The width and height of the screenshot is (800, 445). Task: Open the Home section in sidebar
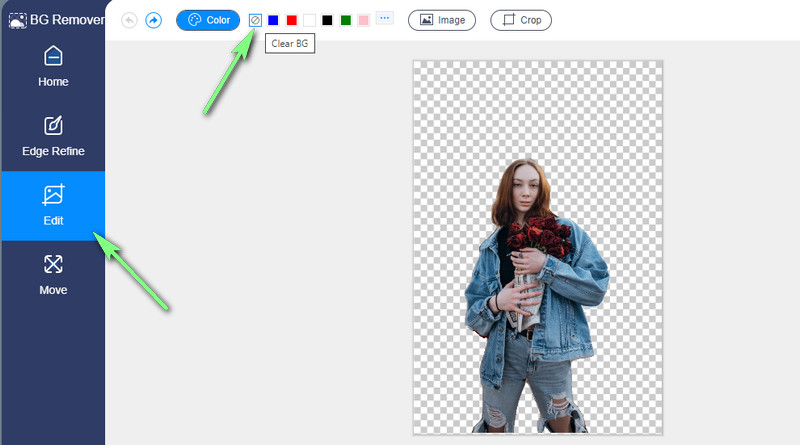(53, 66)
